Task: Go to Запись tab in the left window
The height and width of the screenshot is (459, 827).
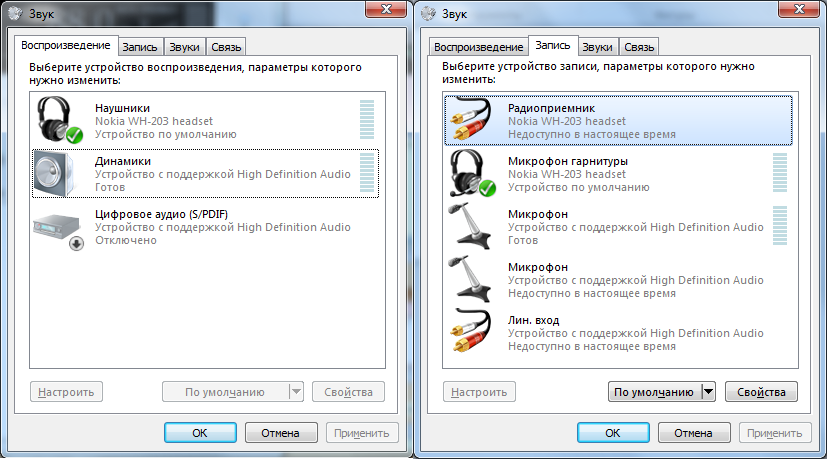Action: click(140, 47)
